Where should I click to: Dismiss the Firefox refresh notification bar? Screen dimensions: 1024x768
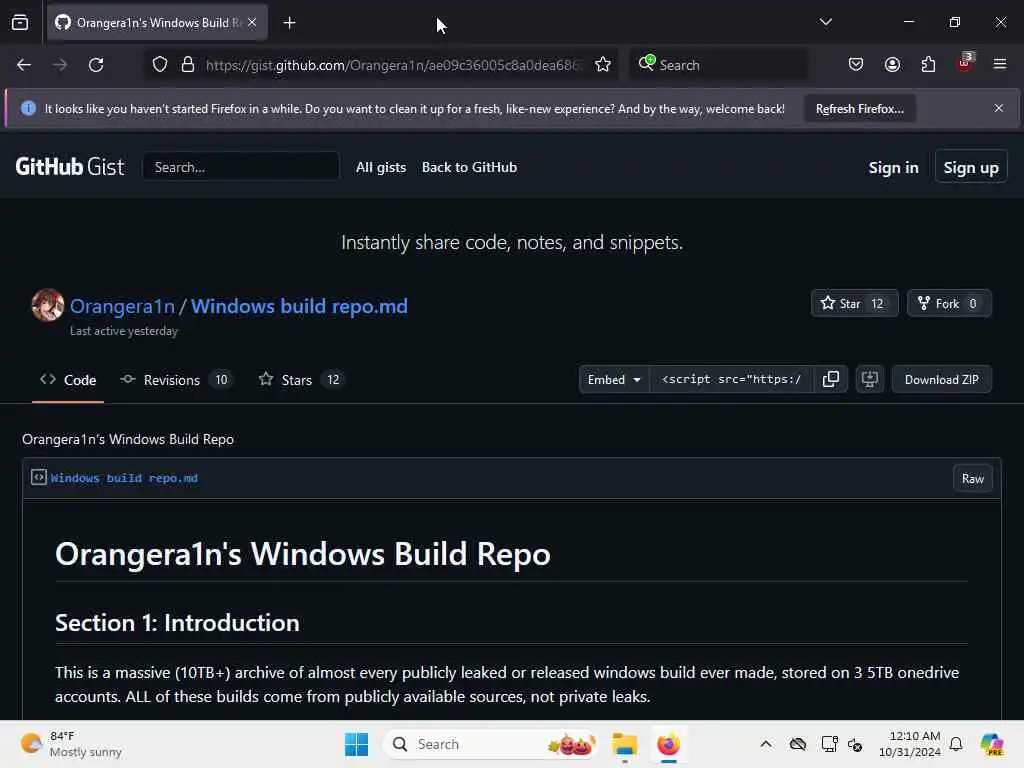point(999,108)
